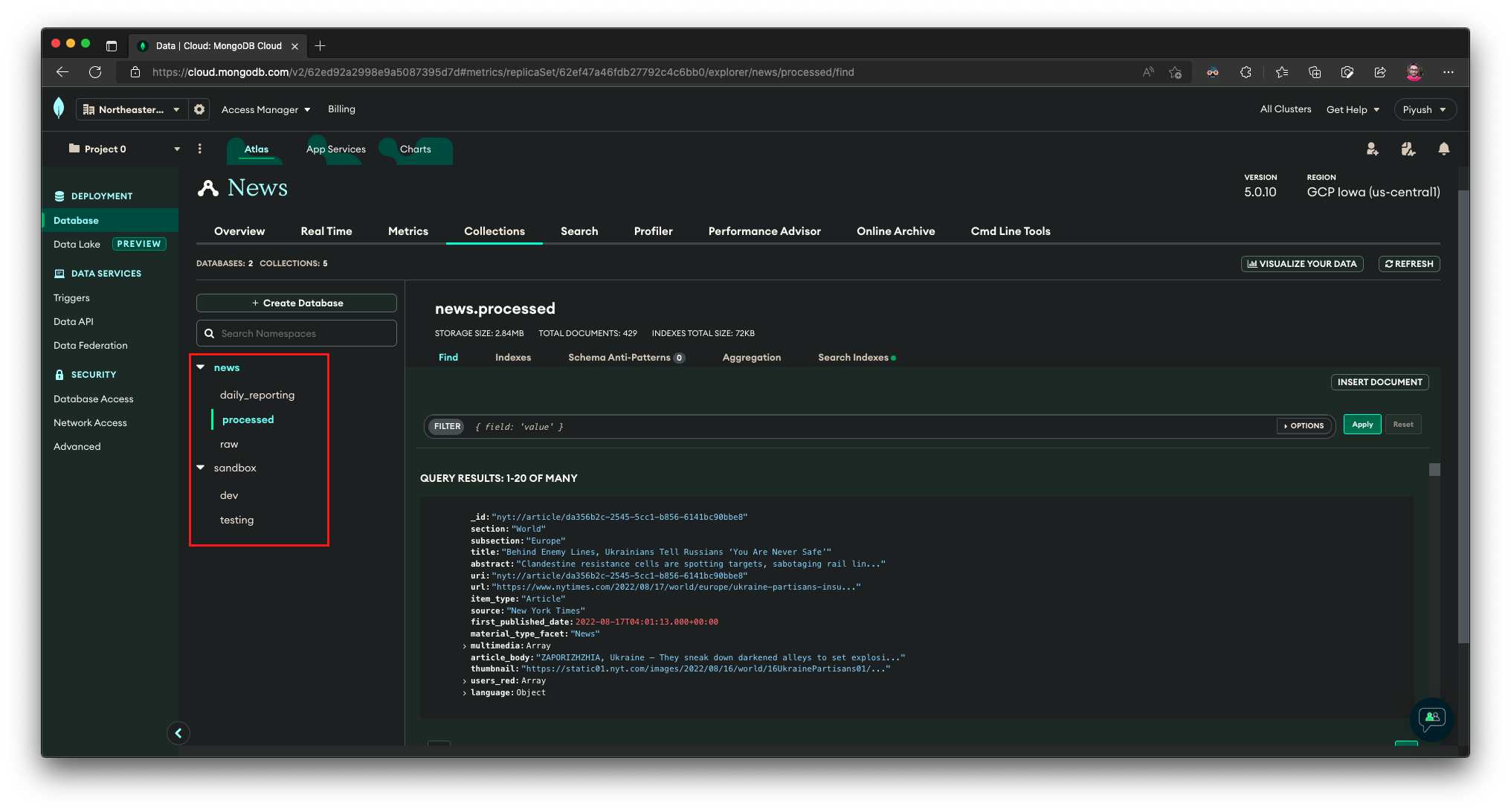Open the Online Archive tab
1511x812 pixels.
[895, 231]
